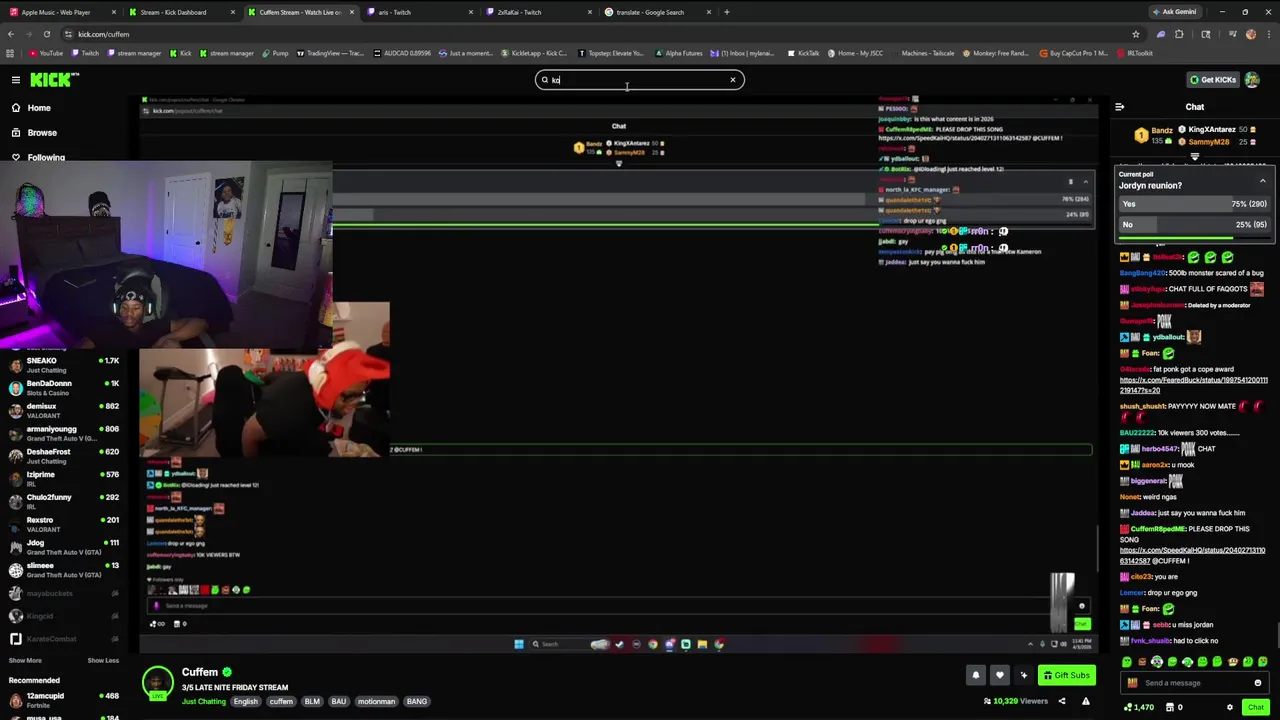Click the 1,470 KICKs balance

[x=1140, y=708]
